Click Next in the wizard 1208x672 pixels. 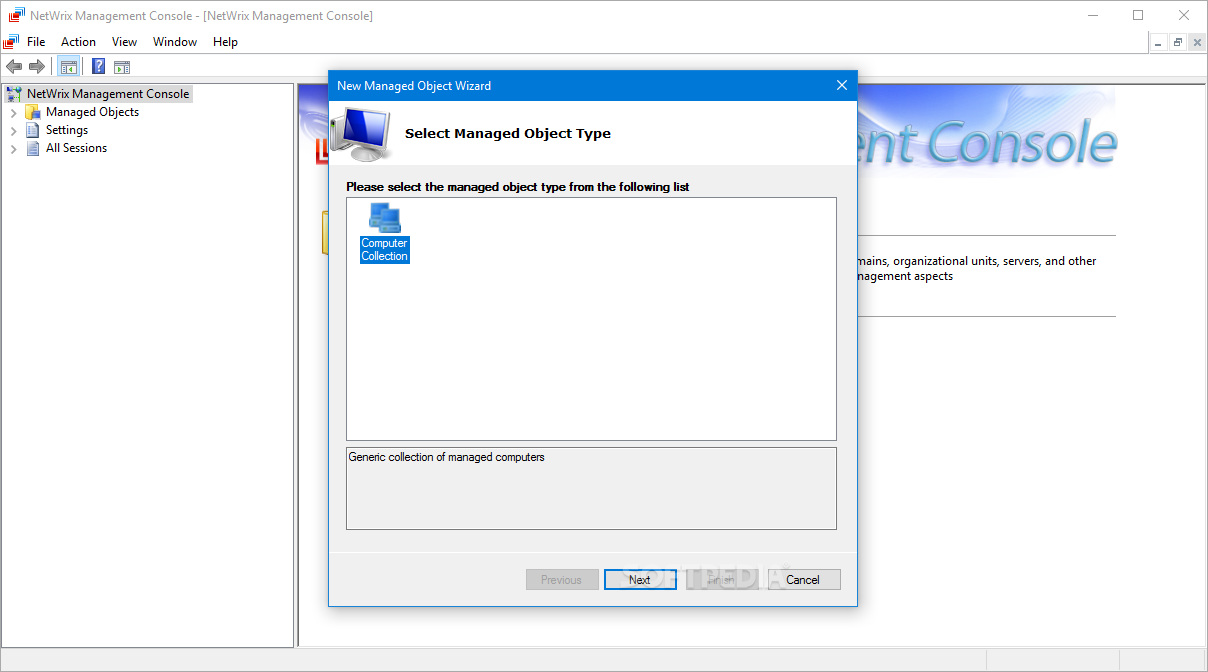pyautogui.click(x=640, y=580)
